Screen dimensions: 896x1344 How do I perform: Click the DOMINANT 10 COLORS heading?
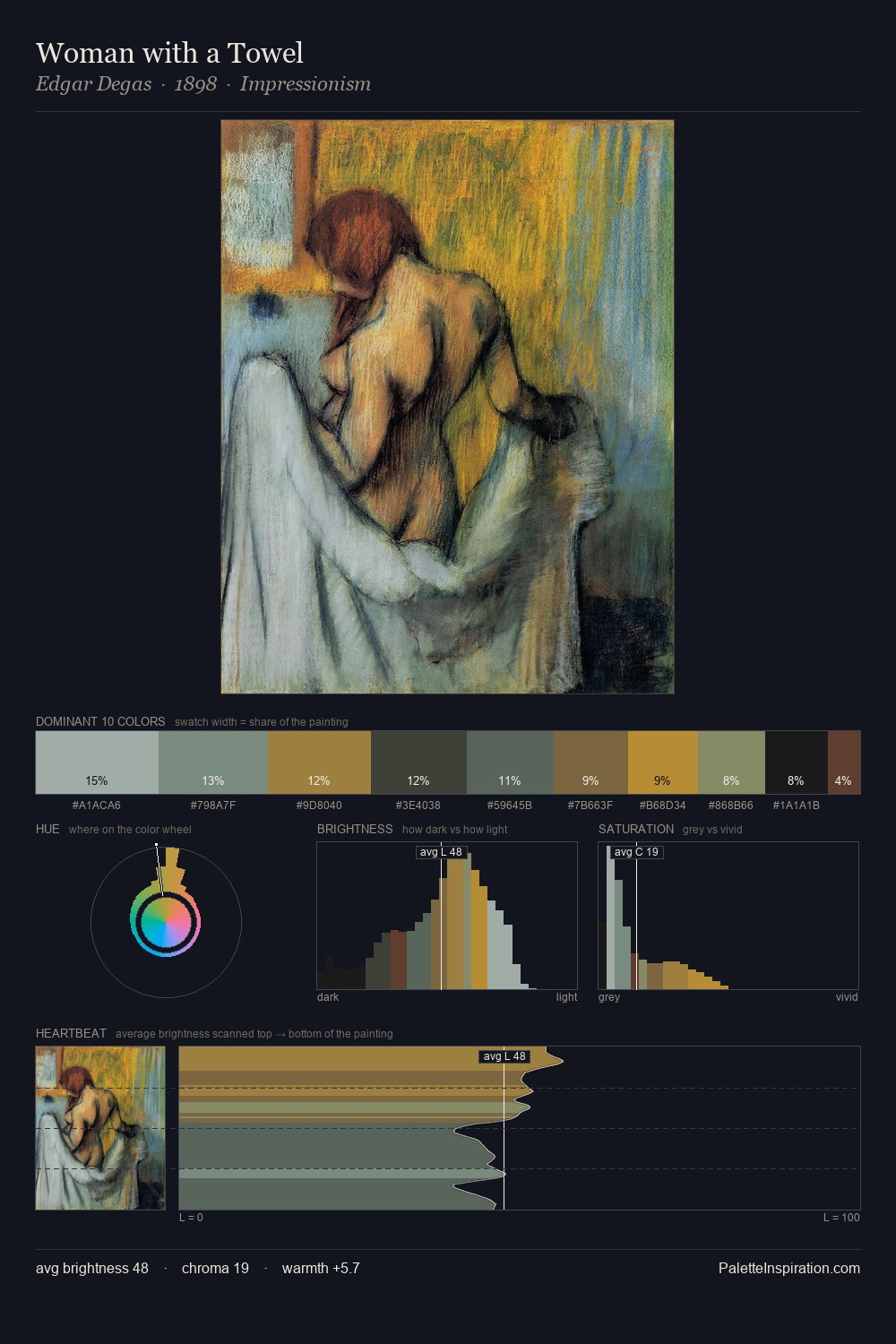[x=100, y=721]
